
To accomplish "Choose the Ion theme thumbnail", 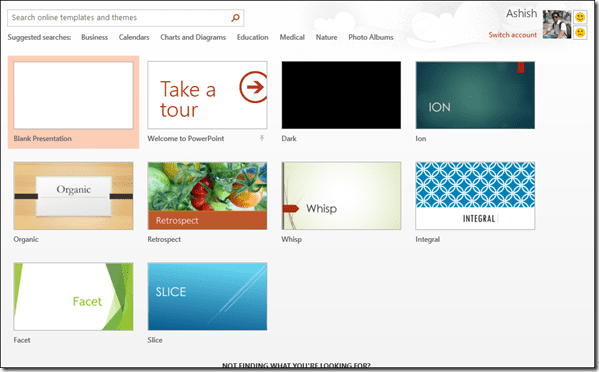I will [475, 95].
